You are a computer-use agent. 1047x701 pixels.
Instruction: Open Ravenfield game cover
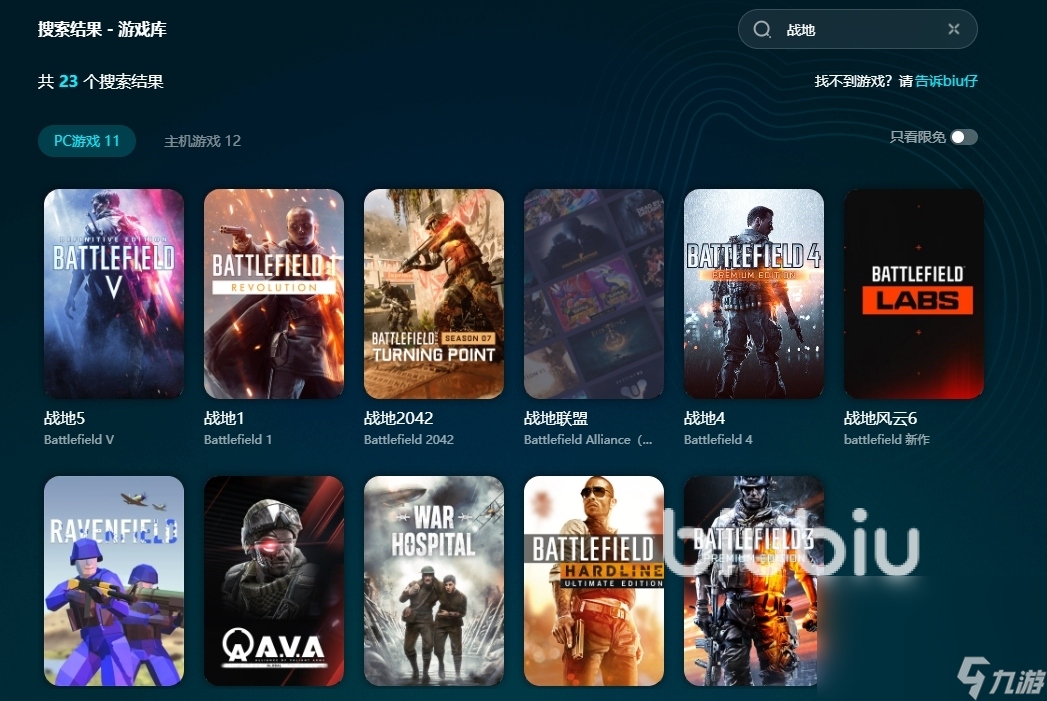click(x=114, y=581)
